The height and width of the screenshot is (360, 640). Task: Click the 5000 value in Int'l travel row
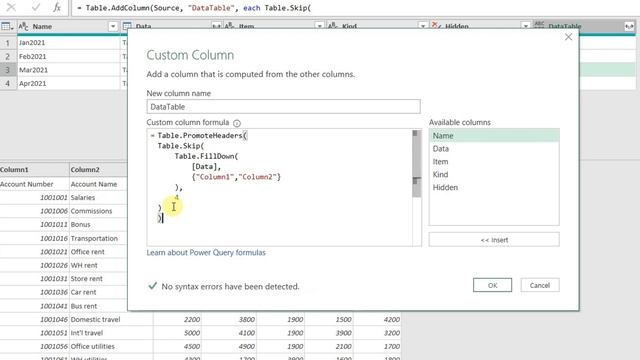(x=178, y=333)
